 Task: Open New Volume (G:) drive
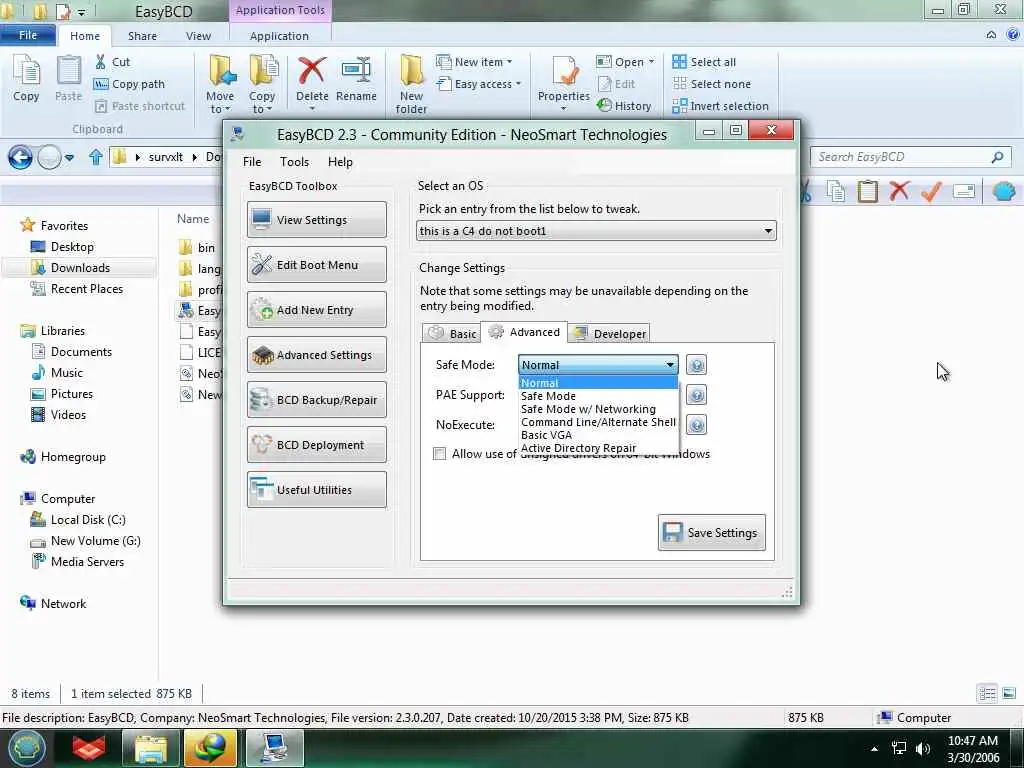[95, 541]
